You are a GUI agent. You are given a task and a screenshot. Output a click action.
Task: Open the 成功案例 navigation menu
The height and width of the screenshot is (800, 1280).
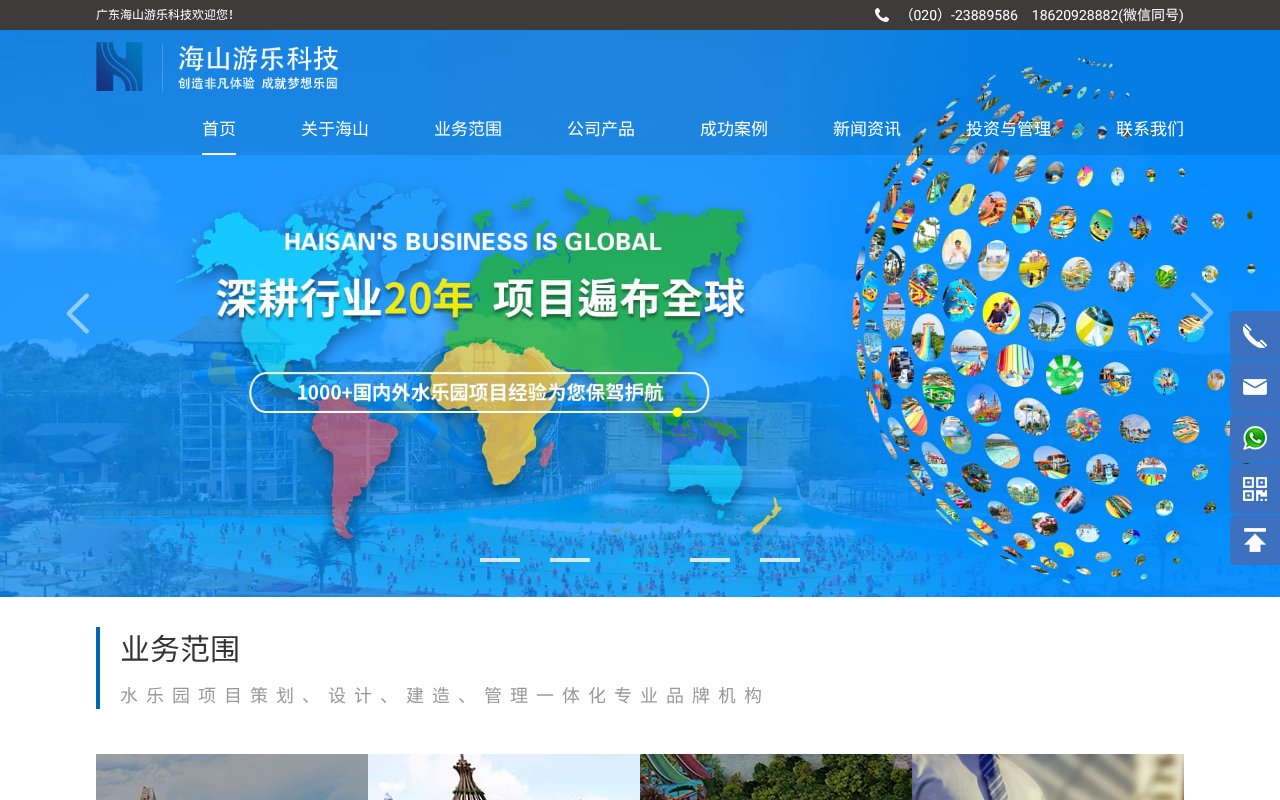click(733, 129)
